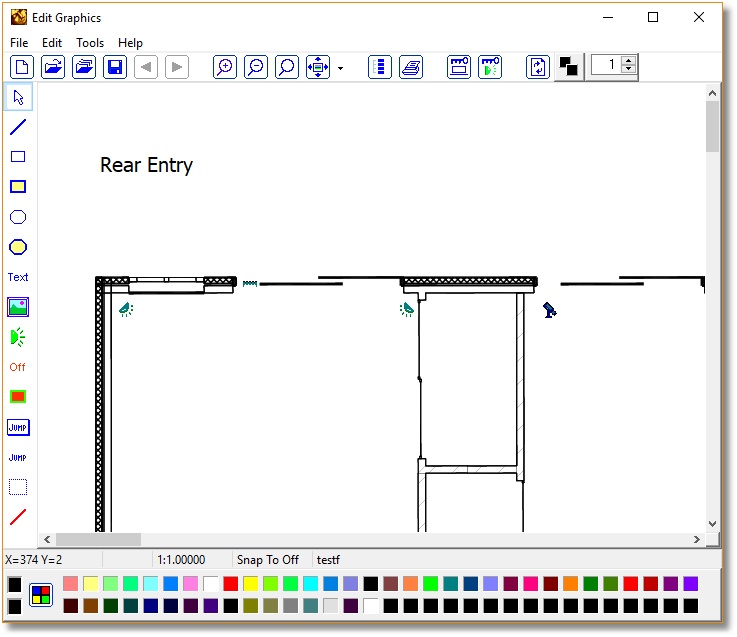Viewport: 737px width, 637px height.
Task: Pick the Text tool
Action: 18,277
